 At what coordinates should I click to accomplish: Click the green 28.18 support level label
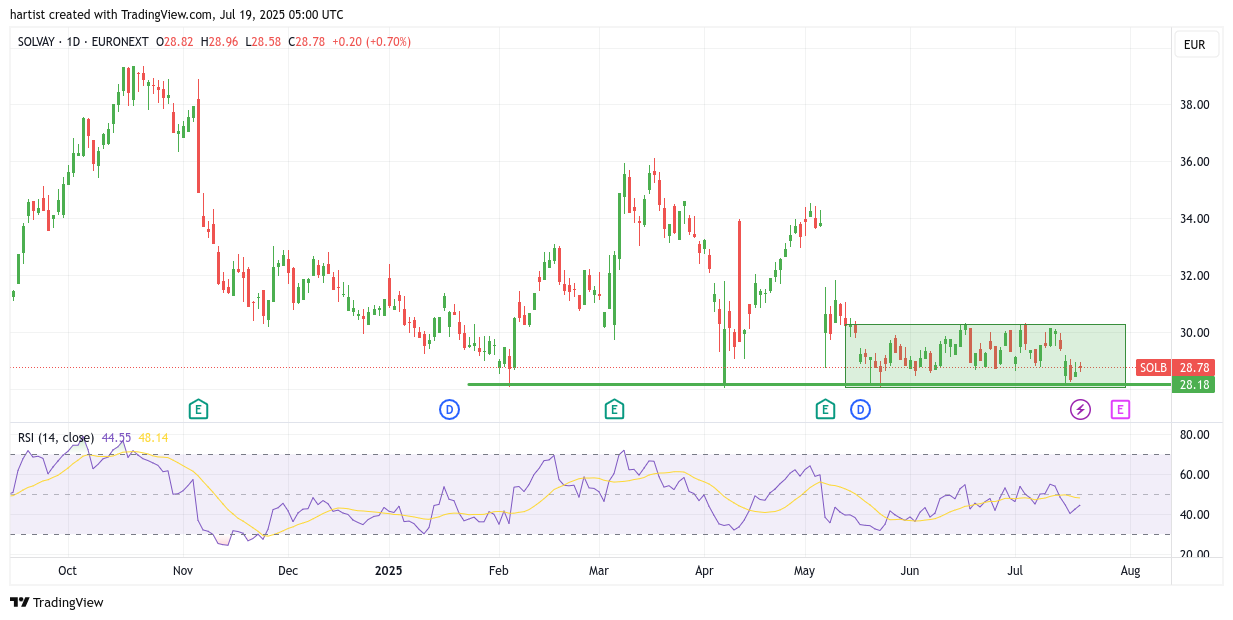[1194, 385]
